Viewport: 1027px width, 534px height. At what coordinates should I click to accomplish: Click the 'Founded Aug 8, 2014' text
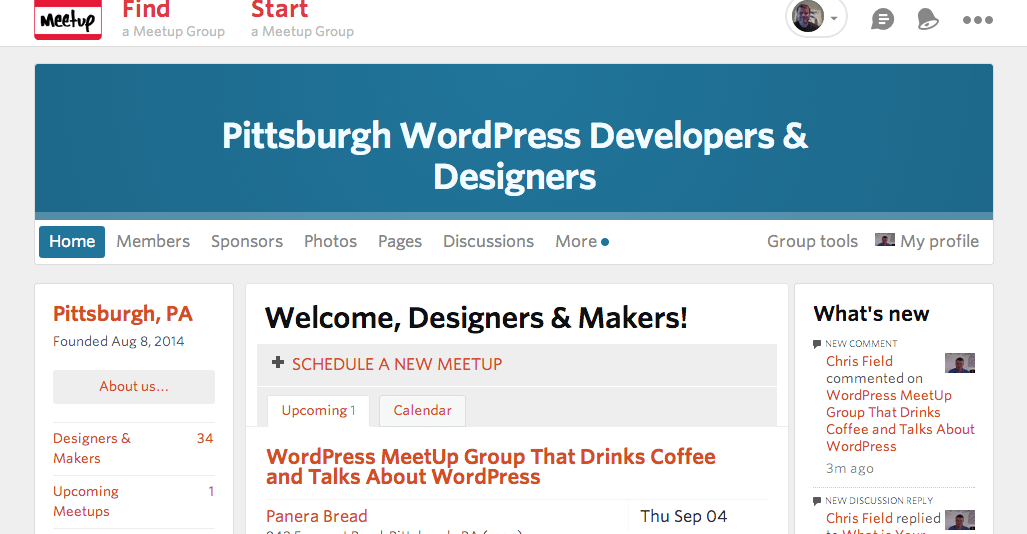119,341
